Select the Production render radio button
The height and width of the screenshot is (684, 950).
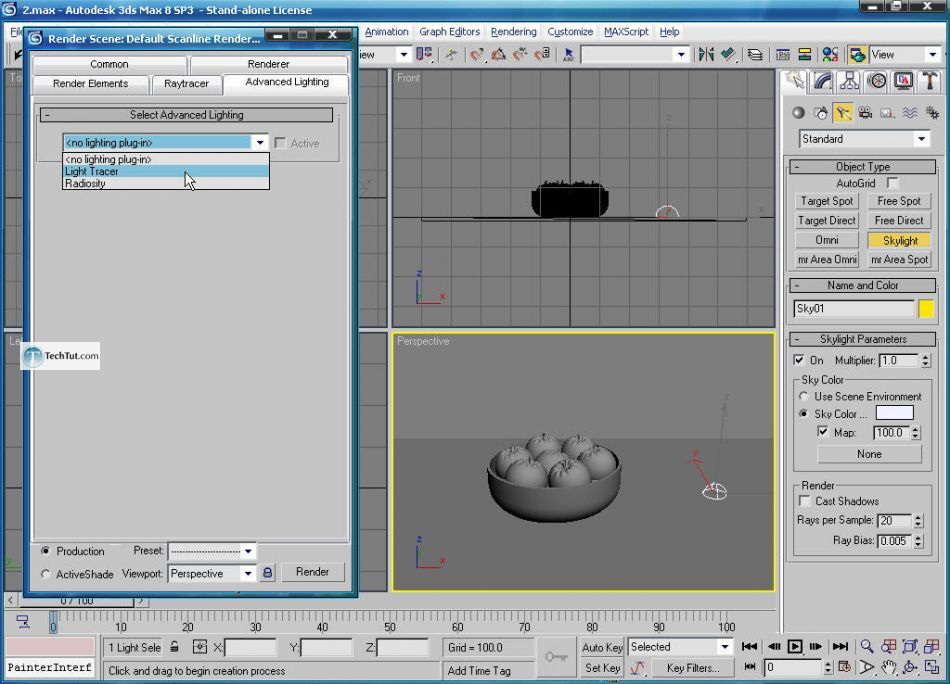click(45, 551)
